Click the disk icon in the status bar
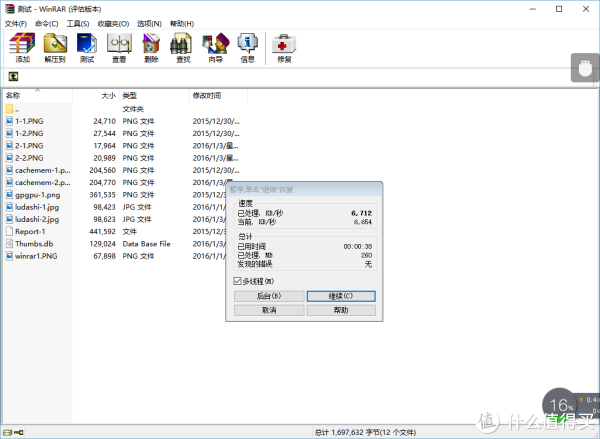The width and height of the screenshot is (600, 439). pyautogui.click(x=7, y=432)
